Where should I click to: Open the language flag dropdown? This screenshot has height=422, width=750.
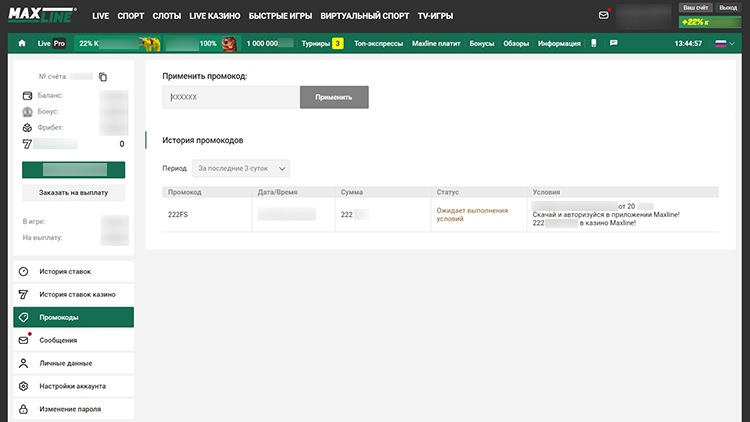[722, 43]
